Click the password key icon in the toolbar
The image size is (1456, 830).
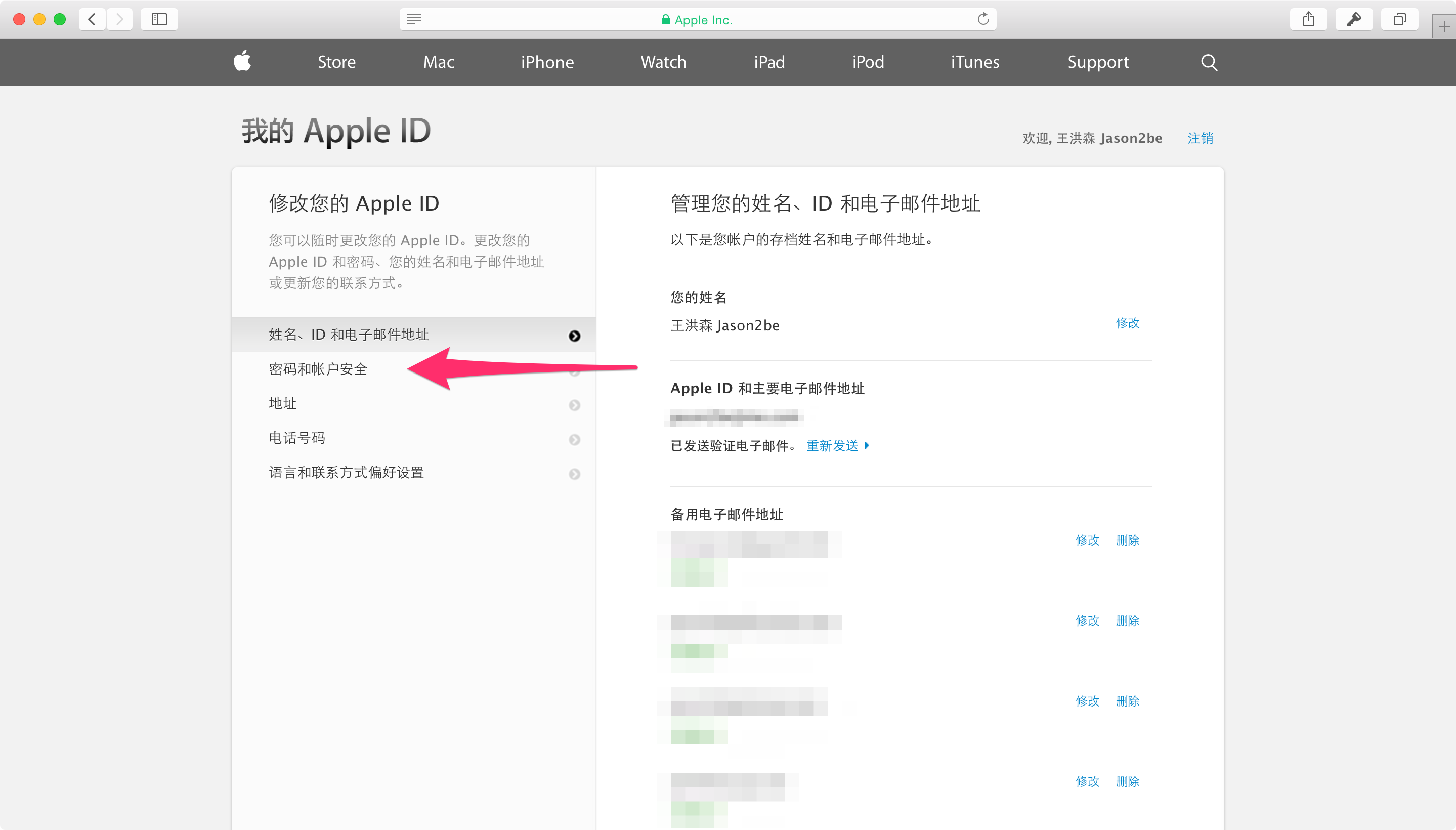1354,19
